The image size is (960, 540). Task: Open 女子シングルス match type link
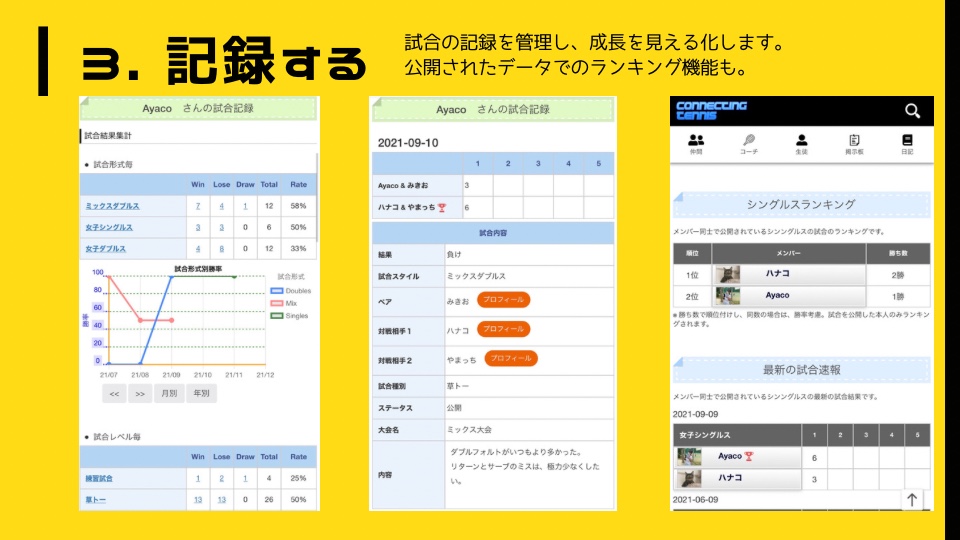108,227
